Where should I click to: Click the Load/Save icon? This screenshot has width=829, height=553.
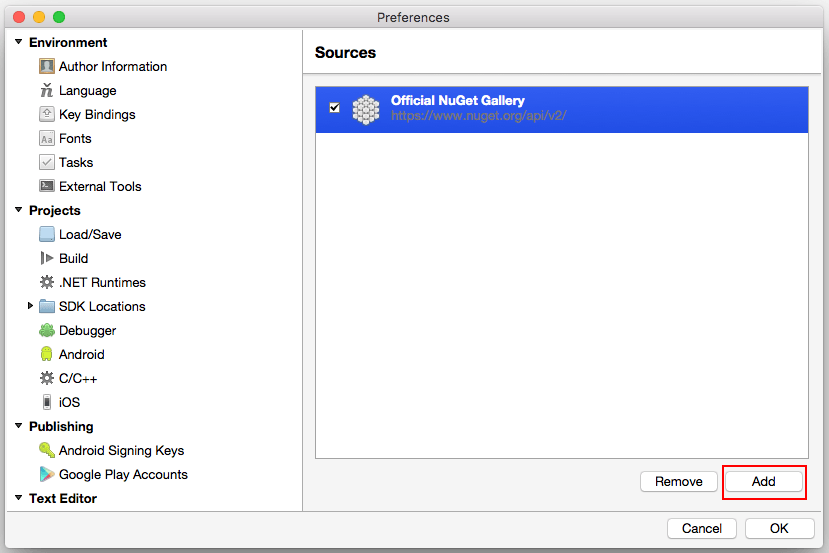(47, 234)
